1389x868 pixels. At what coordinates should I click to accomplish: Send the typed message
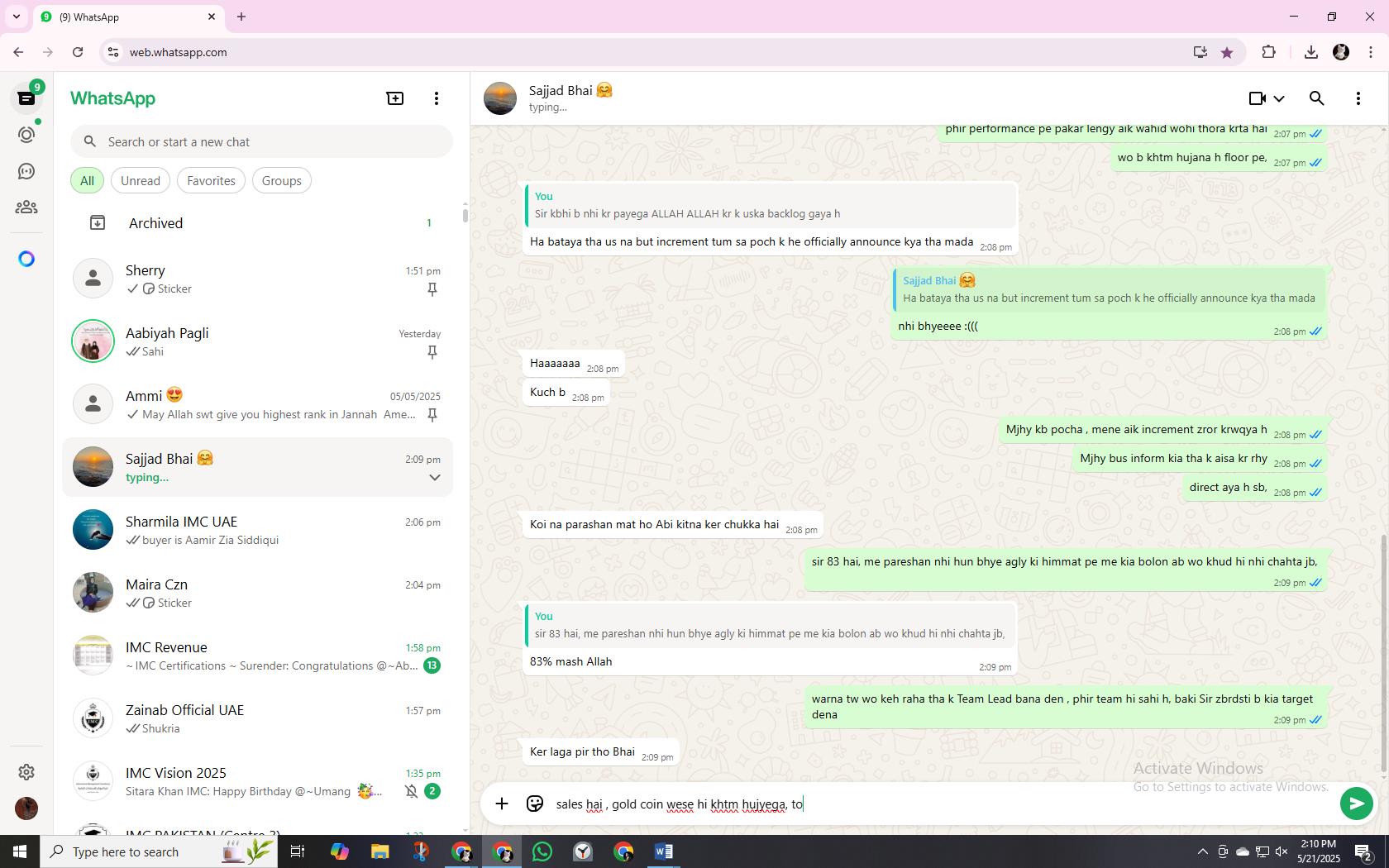click(1356, 804)
